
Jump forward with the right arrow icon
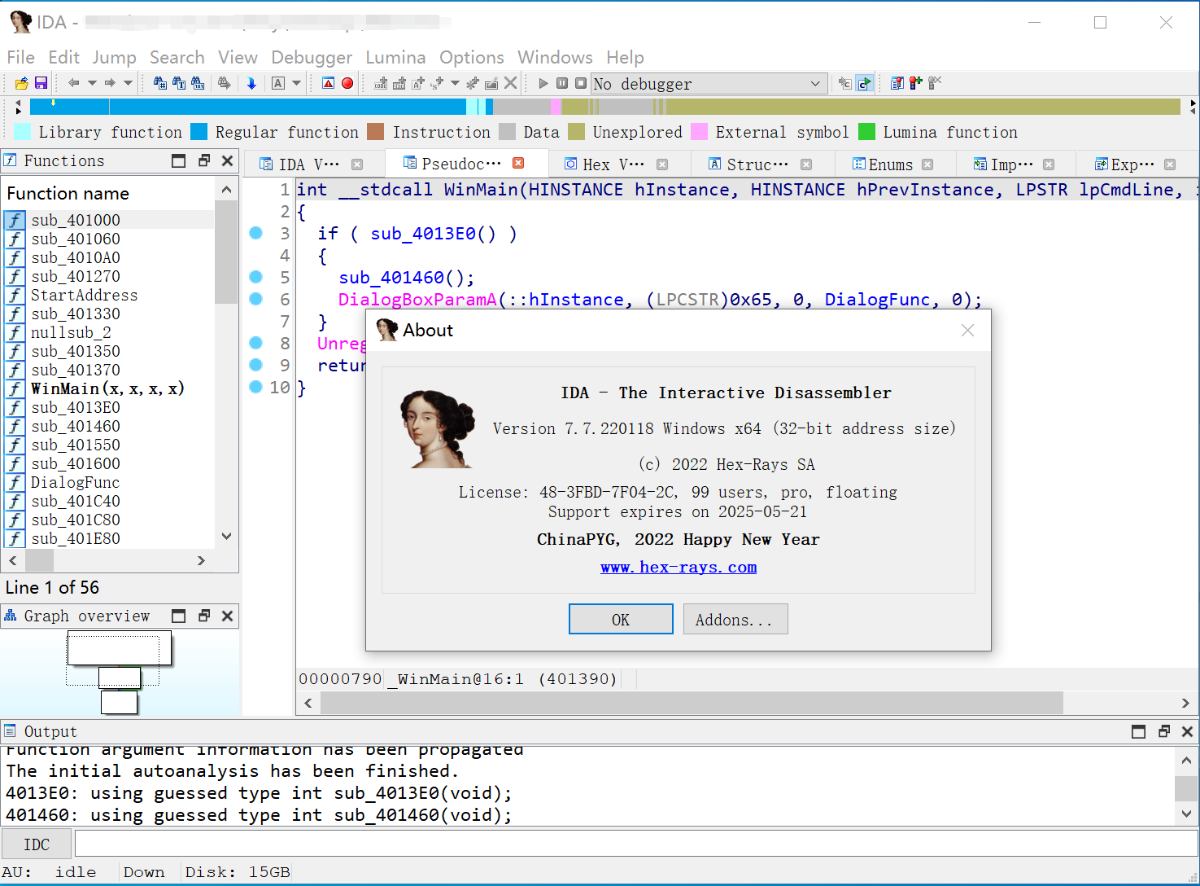(111, 84)
